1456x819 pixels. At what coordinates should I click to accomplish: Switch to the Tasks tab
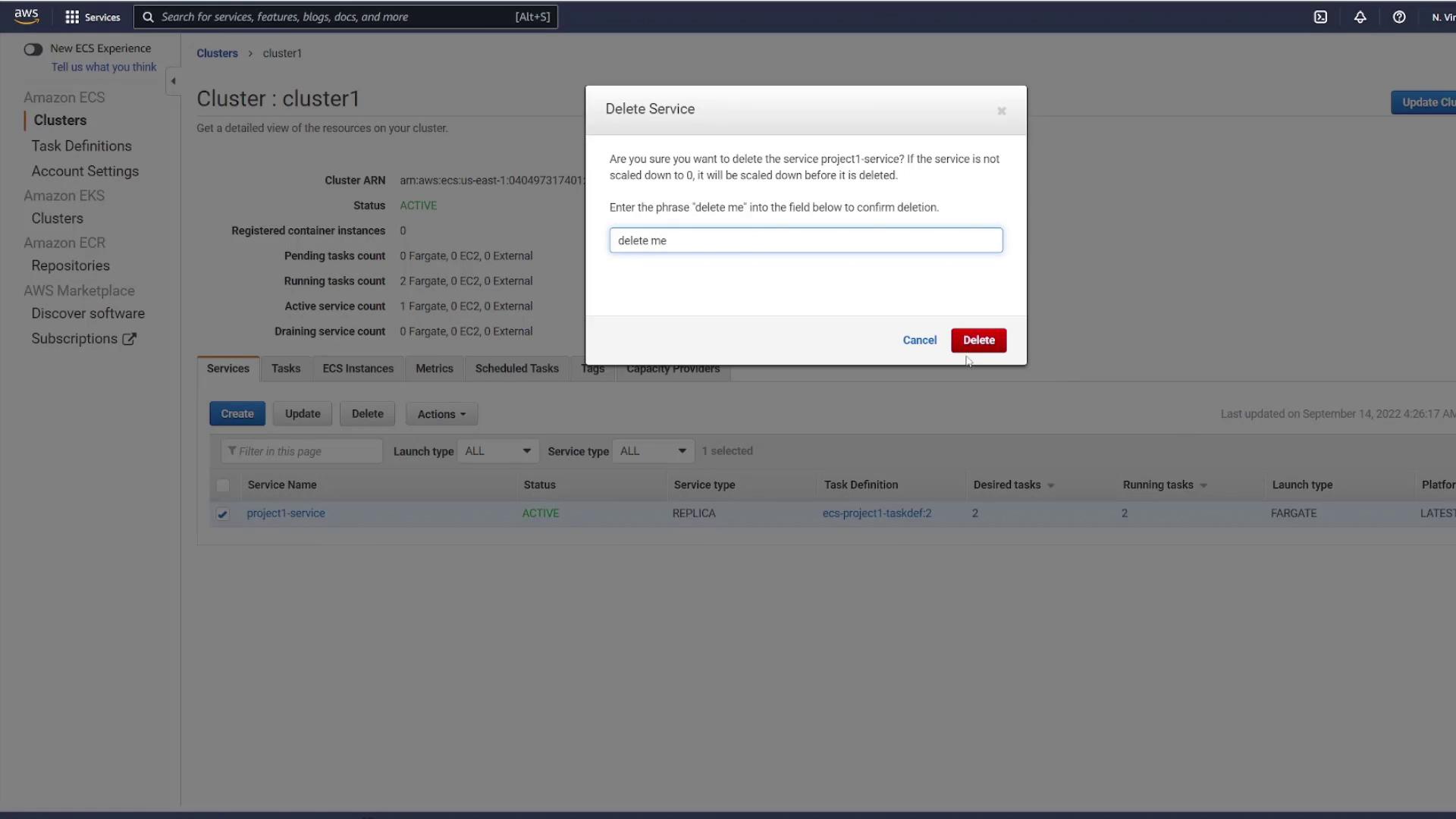(286, 369)
